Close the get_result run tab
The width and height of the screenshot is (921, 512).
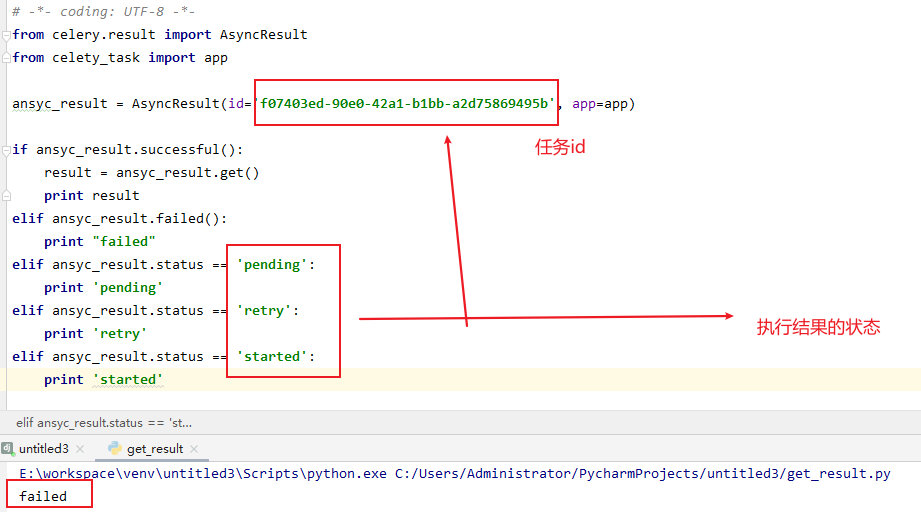click(x=194, y=449)
